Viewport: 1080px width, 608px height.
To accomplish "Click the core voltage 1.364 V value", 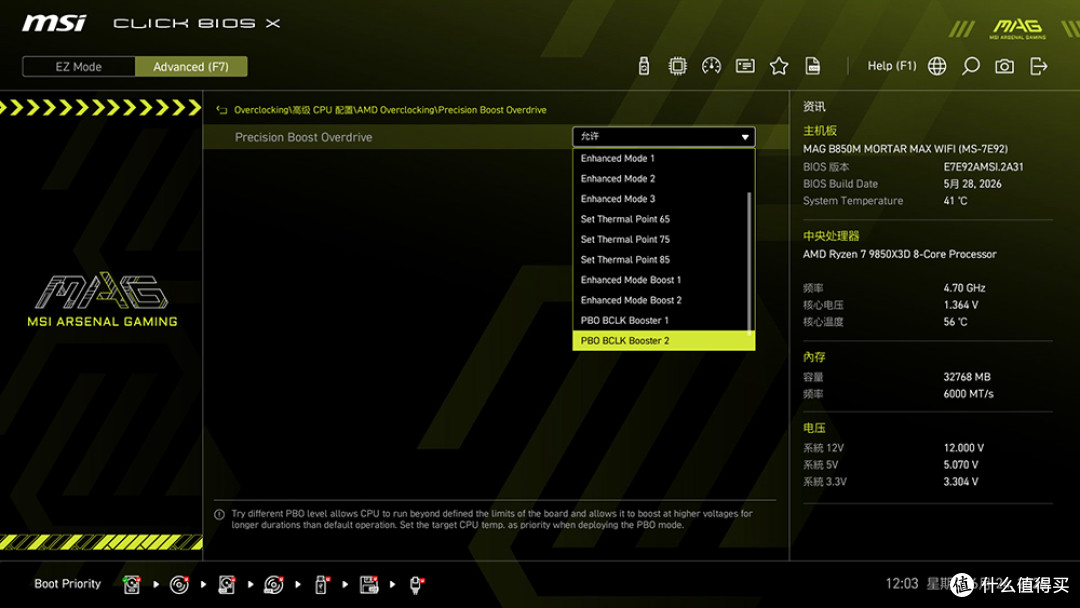I will coord(961,304).
